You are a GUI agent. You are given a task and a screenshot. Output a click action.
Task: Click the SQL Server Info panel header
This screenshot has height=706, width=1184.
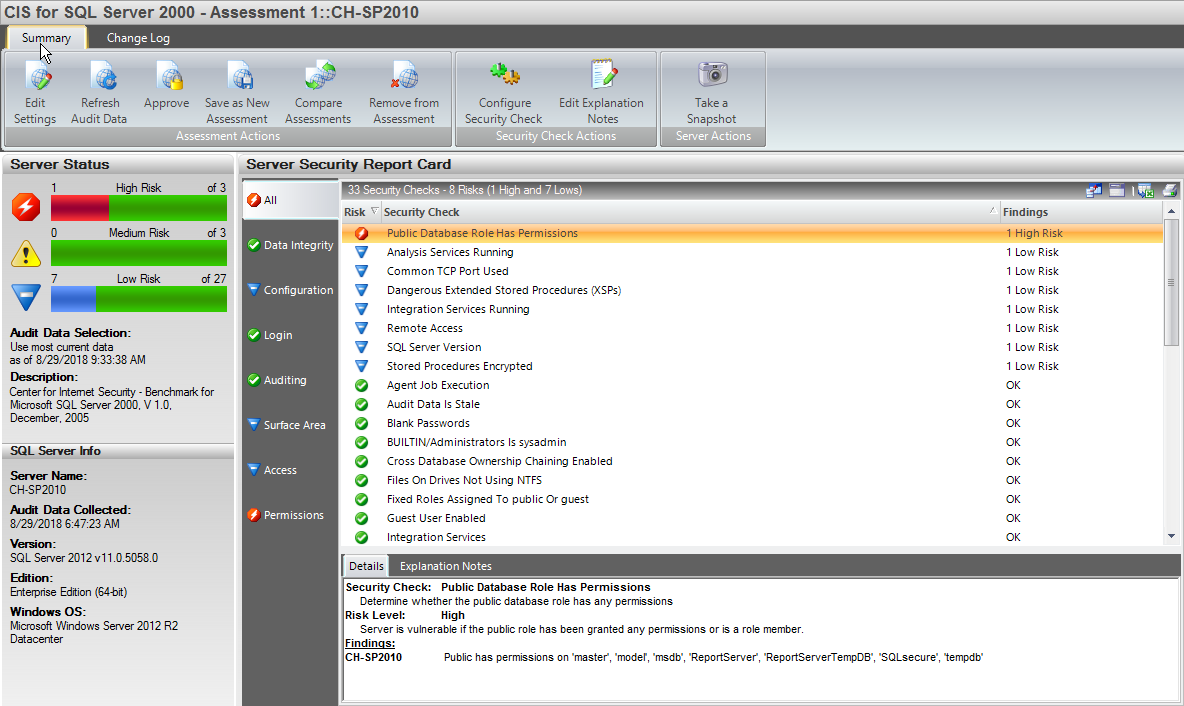pyautogui.click(x=118, y=451)
